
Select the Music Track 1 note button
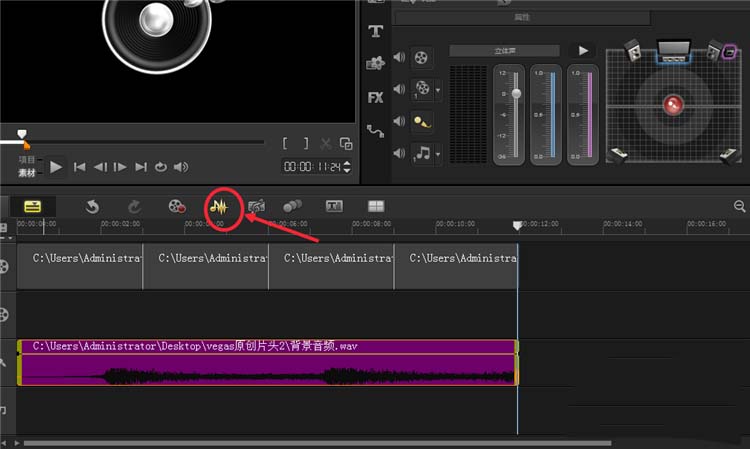tap(422, 153)
